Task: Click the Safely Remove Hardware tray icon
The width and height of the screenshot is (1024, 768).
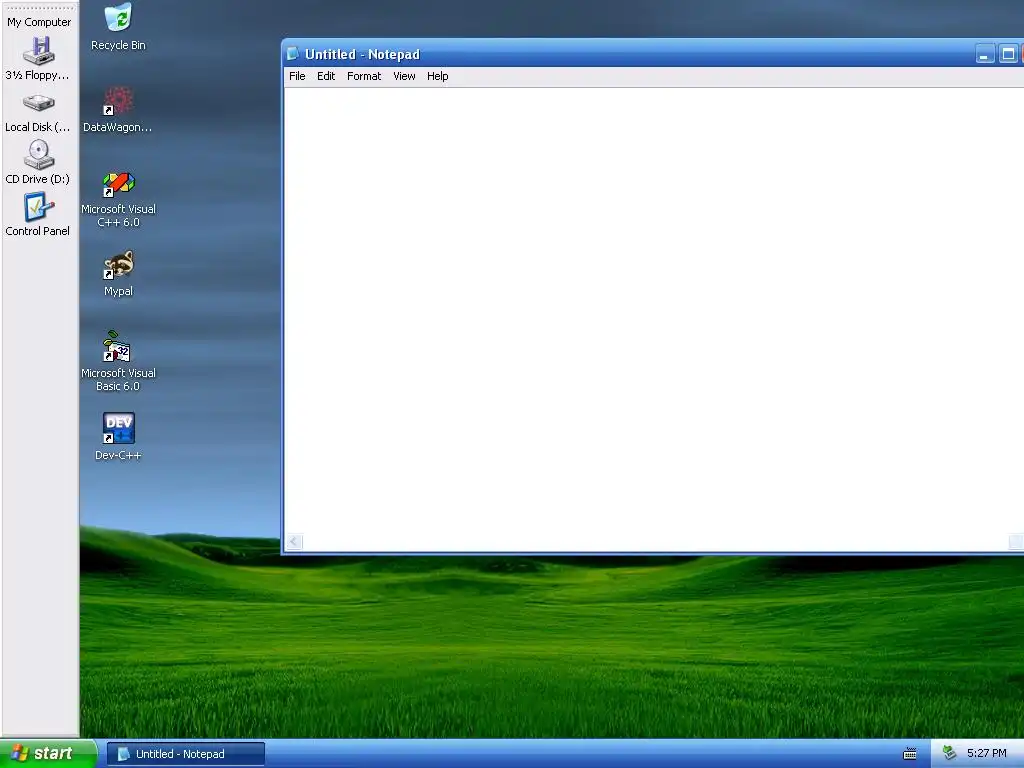Action: click(x=950, y=753)
